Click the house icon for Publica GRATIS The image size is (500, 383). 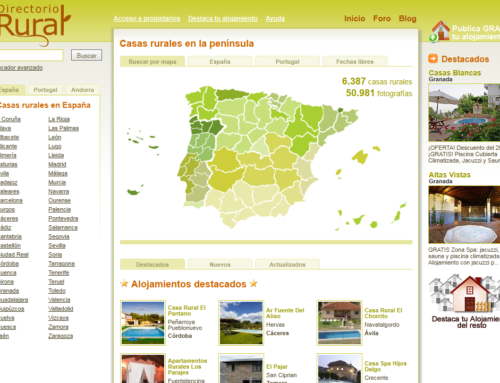(x=440, y=31)
